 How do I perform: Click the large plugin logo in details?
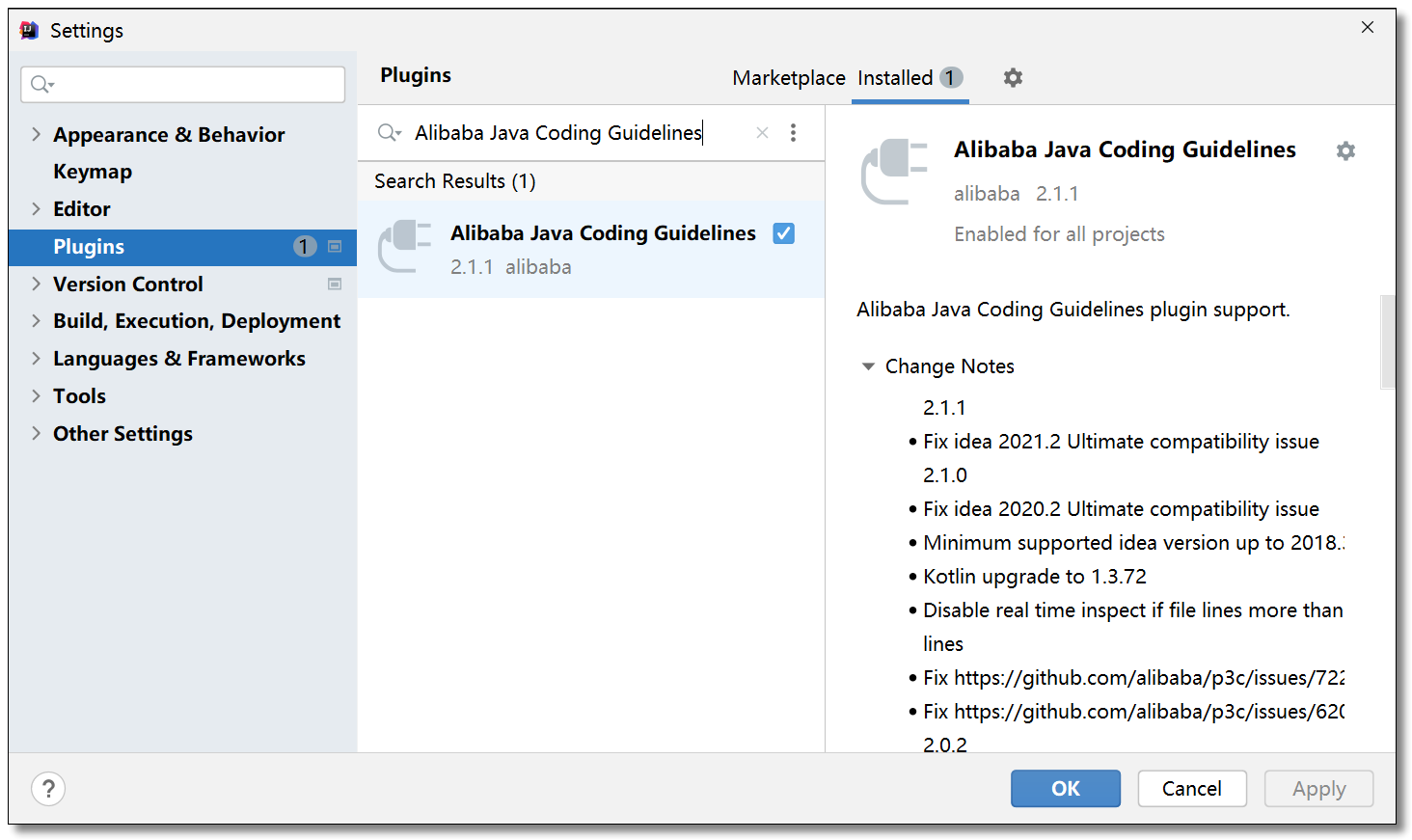pos(894,172)
